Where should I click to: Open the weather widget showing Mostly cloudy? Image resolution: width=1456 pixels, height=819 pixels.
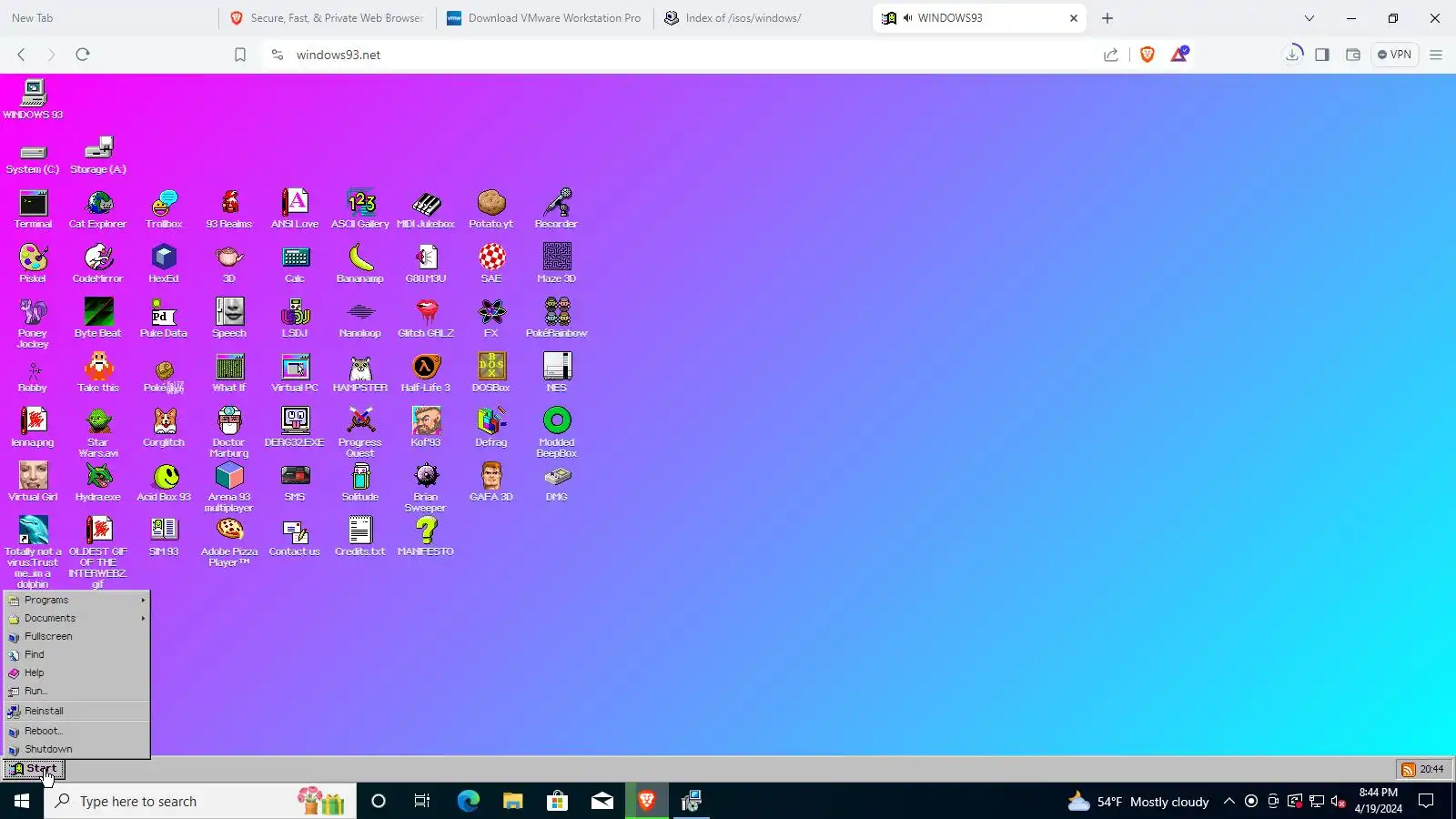click(x=1138, y=802)
